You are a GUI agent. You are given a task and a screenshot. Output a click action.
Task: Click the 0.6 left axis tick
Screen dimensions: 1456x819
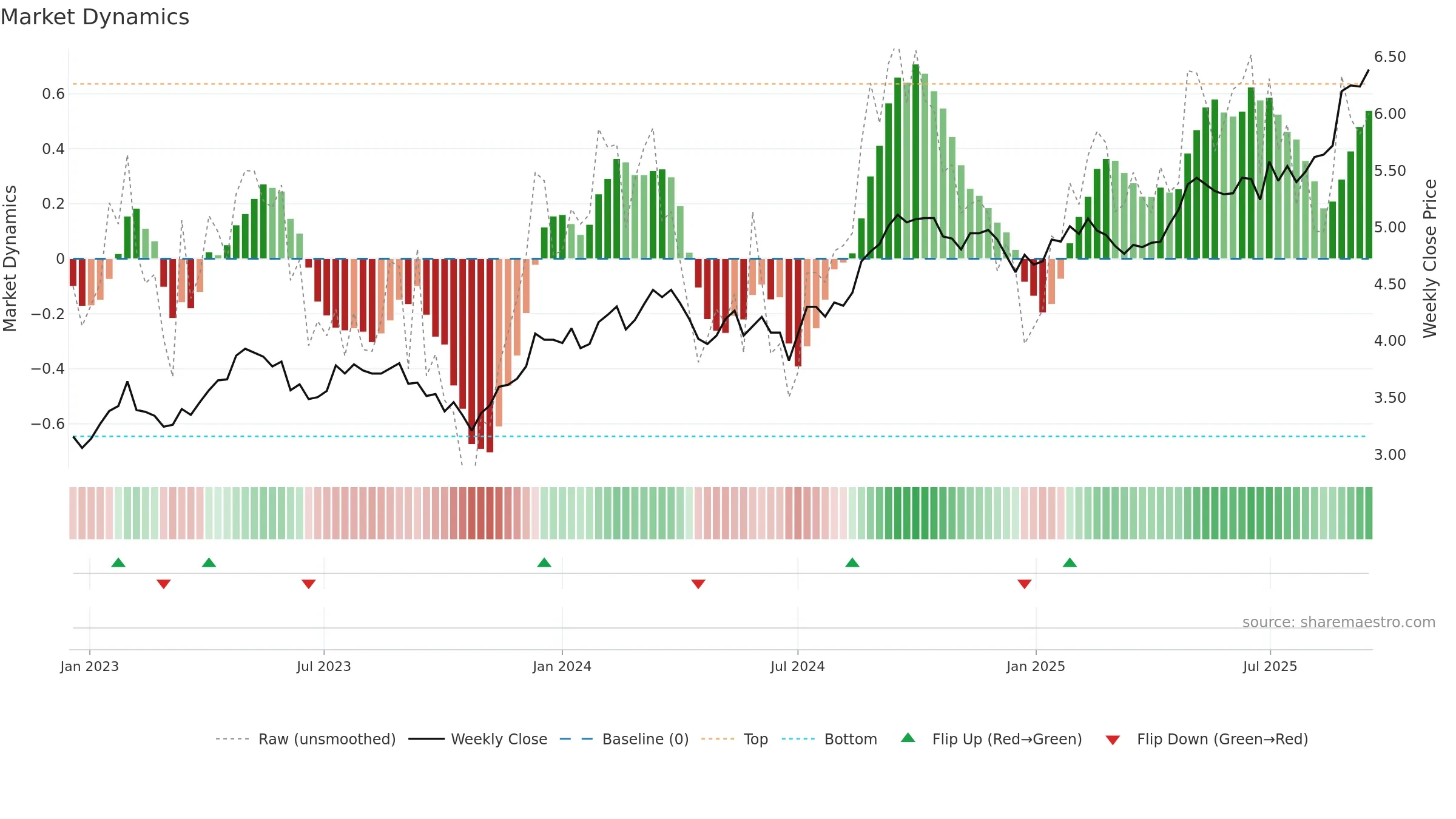[53, 94]
